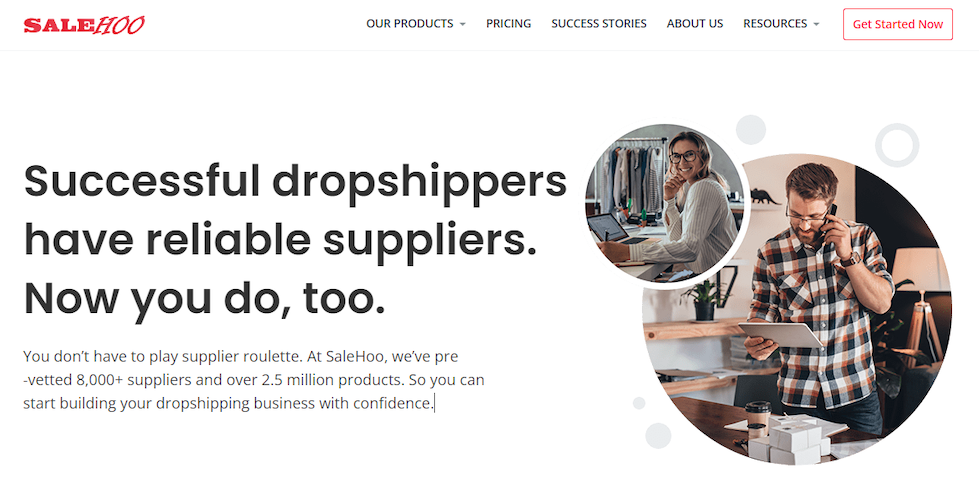Click the solid gray circle above photos
Image resolution: width=979 pixels, height=489 pixels.
(x=750, y=130)
